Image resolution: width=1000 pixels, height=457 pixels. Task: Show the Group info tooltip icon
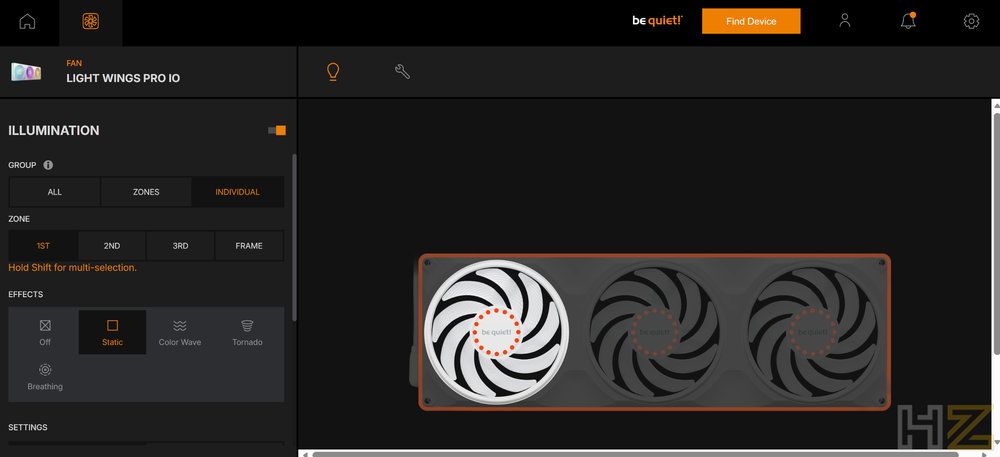48,165
